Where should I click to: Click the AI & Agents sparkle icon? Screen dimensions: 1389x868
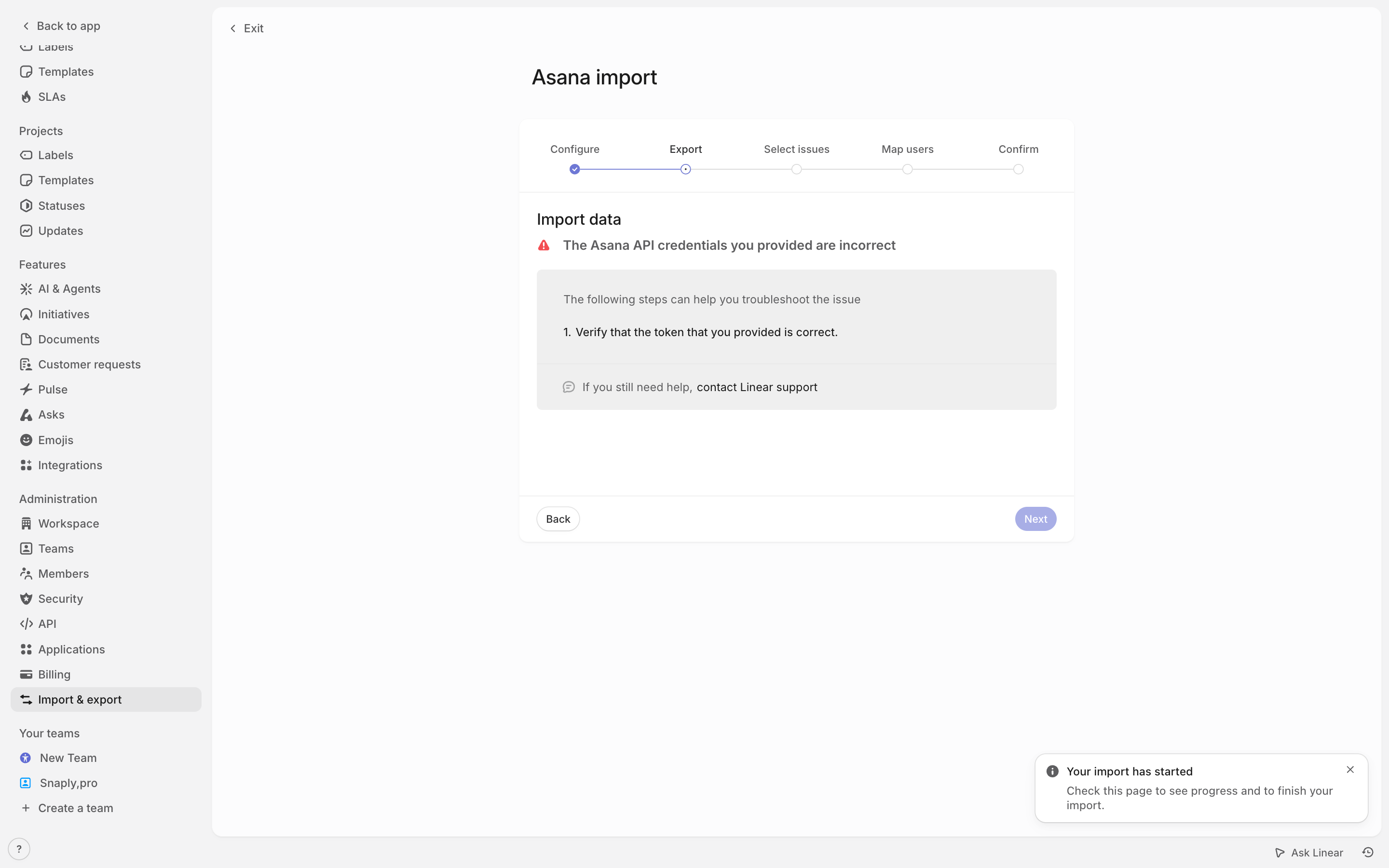click(x=26, y=289)
